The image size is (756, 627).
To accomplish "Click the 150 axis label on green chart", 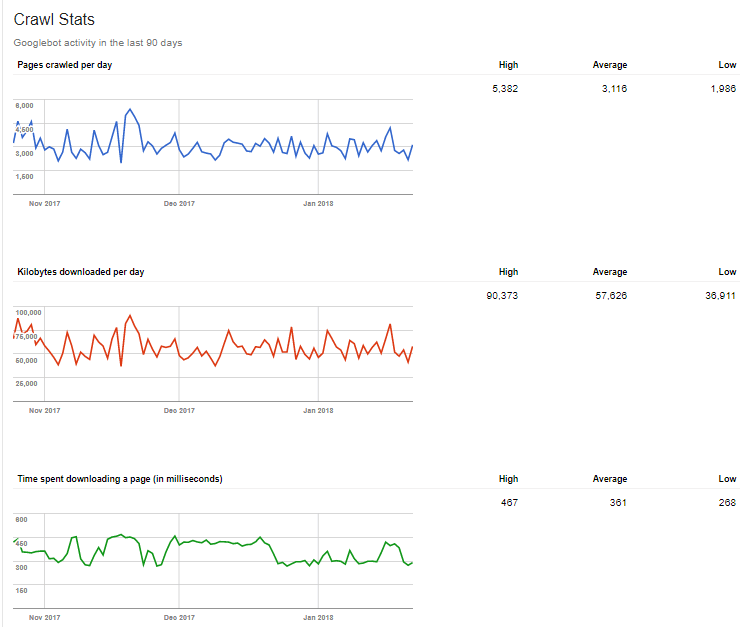I will tap(21, 590).
